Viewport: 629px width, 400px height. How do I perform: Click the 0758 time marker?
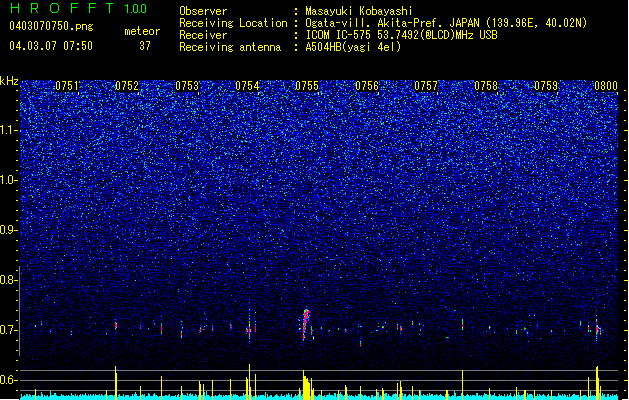(486, 86)
